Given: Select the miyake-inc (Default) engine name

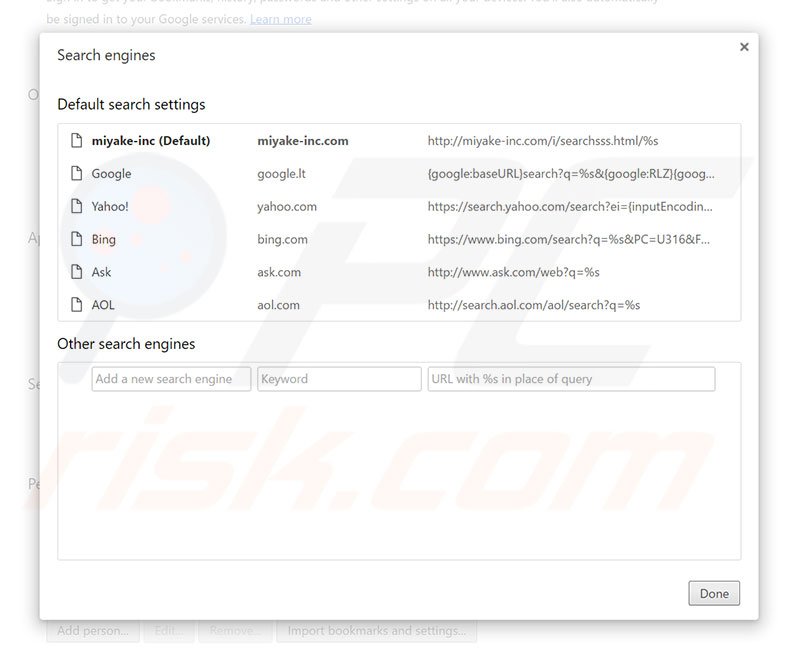Looking at the screenshot, I should click(x=151, y=141).
